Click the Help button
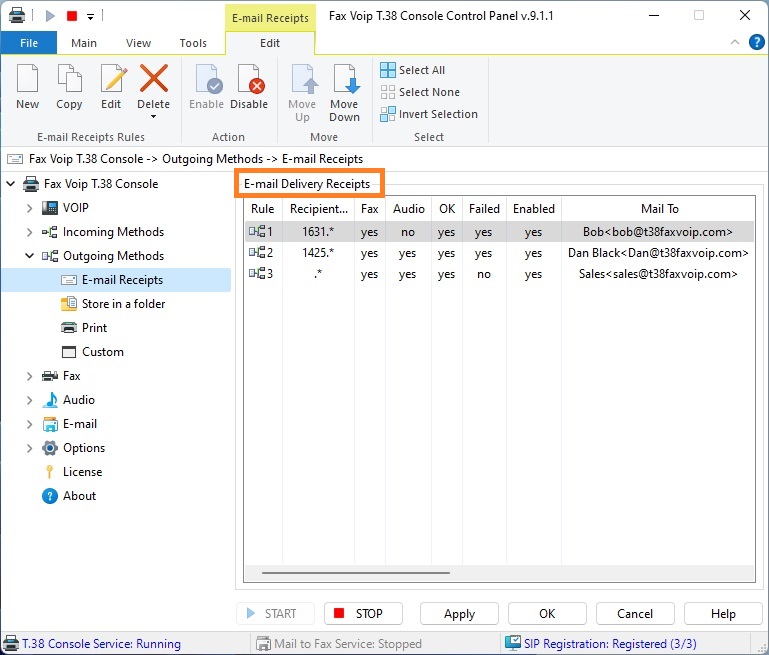The height and width of the screenshot is (655, 769). [x=723, y=614]
